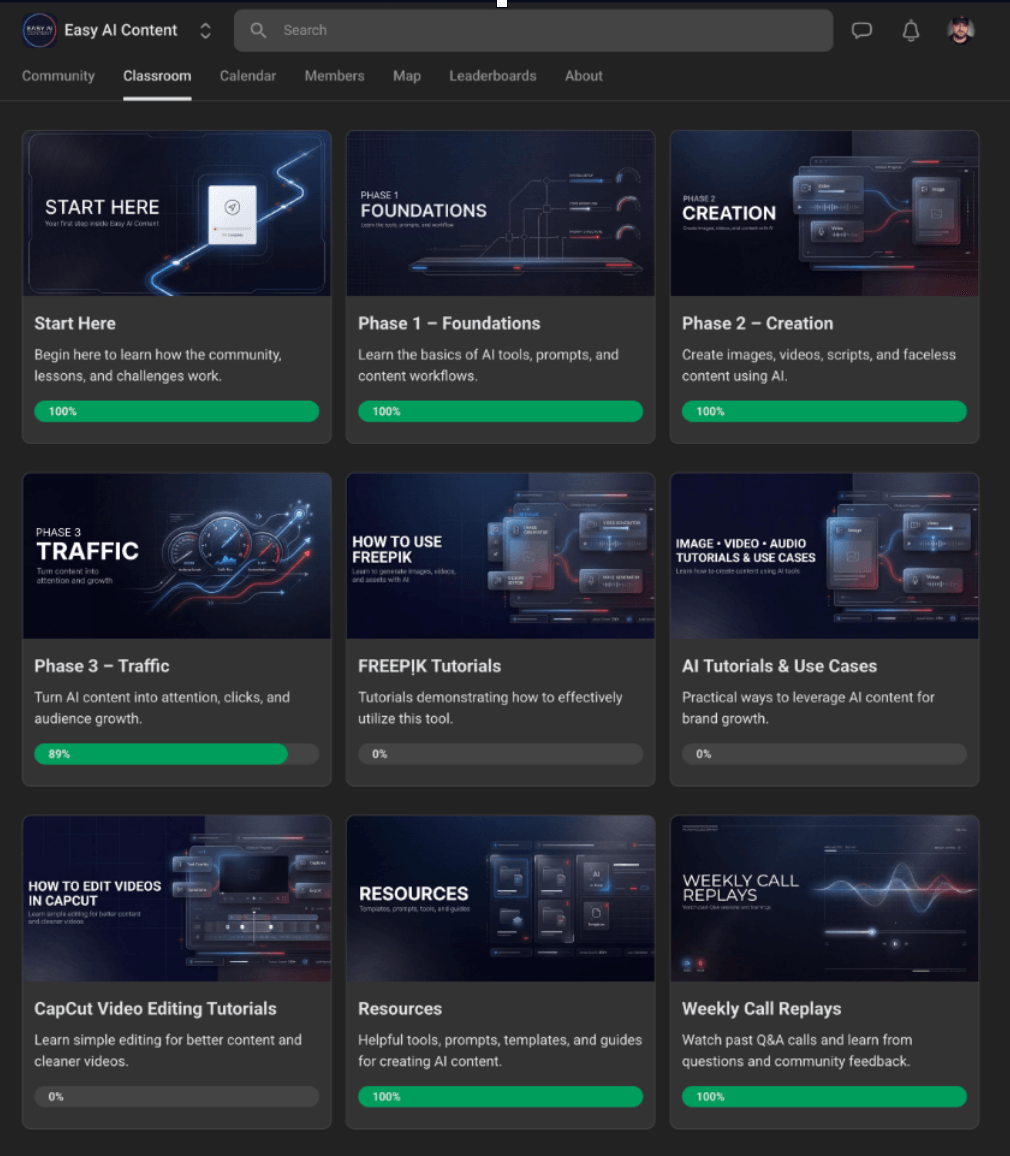
Task: Select the Classroom tab
Action: tap(157, 76)
